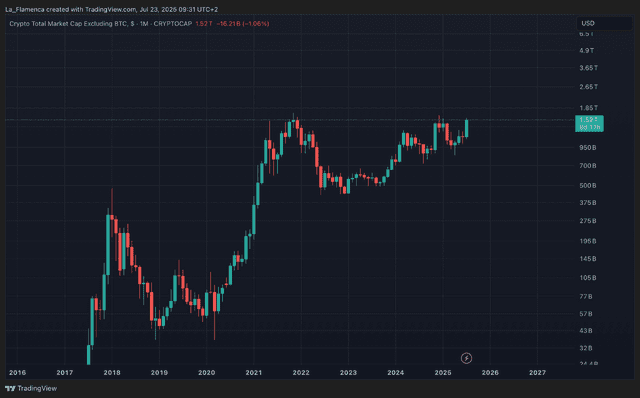This screenshot has height=398, width=640.
Task: Click the 2022 label on the time axis
Action: (301, 372)
